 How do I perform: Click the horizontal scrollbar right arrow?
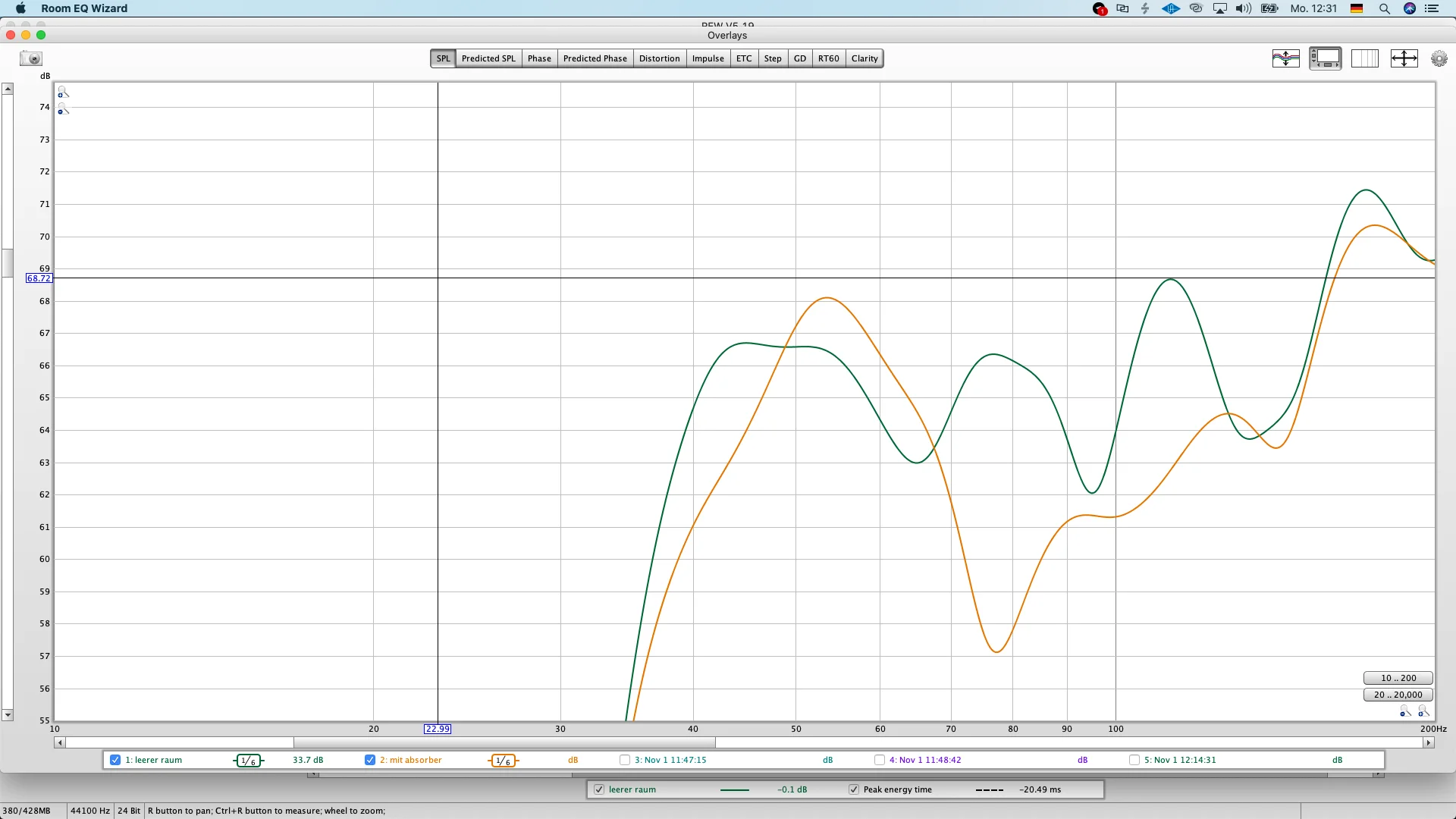(1429, 742)
